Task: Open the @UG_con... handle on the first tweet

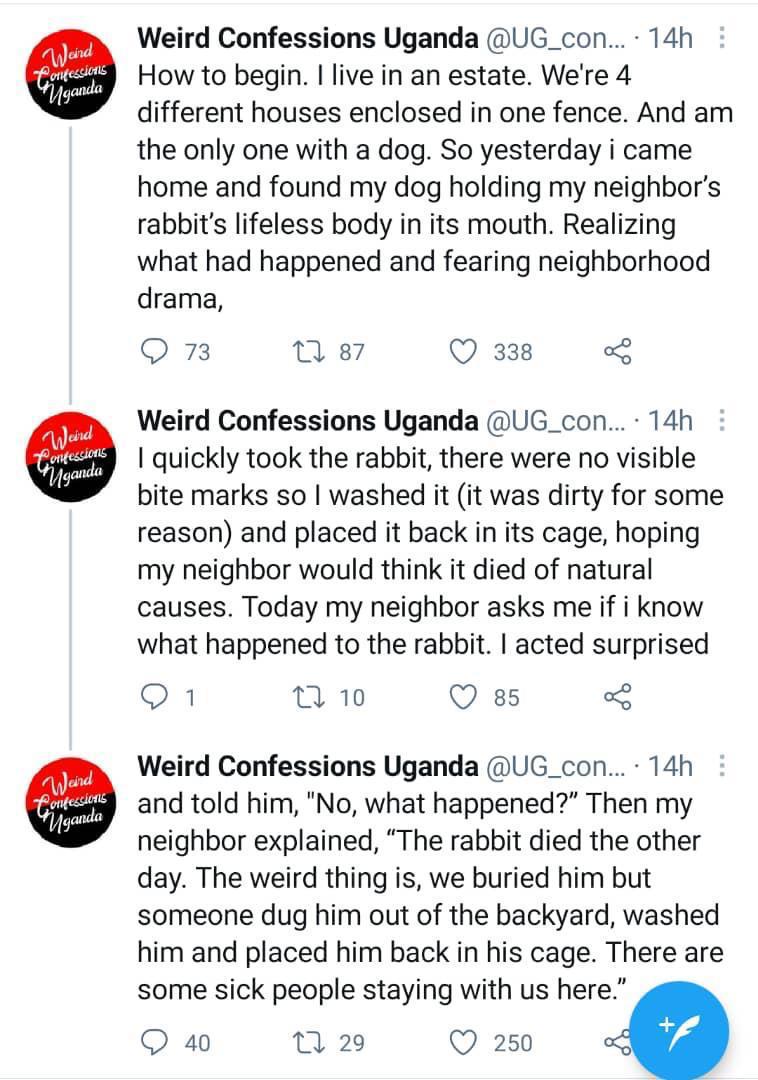Action: 556,39
